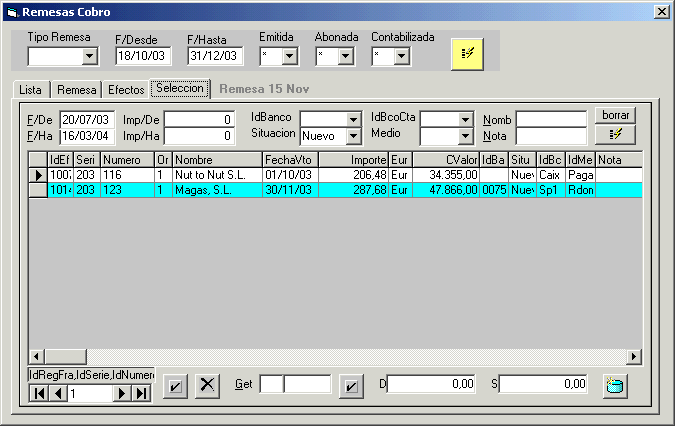The height and width of the screenshot is (426, 675).
Task: Switch to the Lista tab
Action: click(30, 90)
